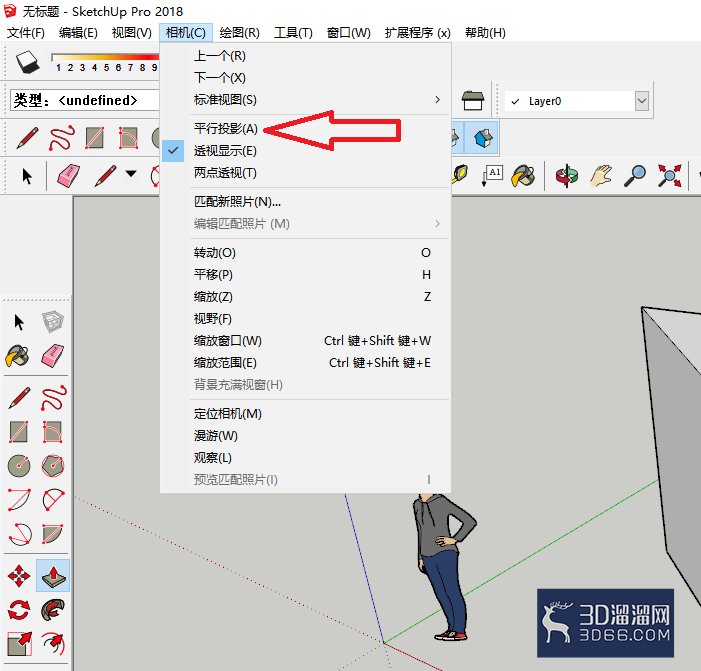Choose 漫游(W) walk entry
Screen dimensions: 701x671
[x=305, y=435]
